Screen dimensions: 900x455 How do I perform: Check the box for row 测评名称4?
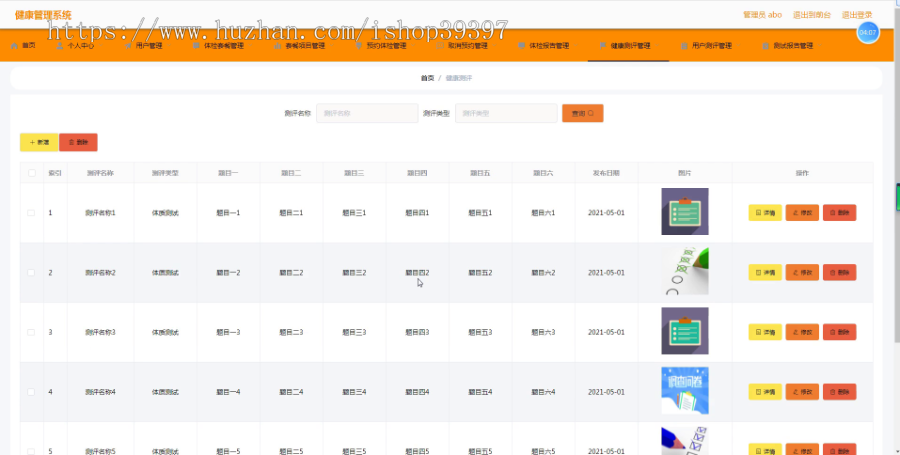tap(32, 392)
